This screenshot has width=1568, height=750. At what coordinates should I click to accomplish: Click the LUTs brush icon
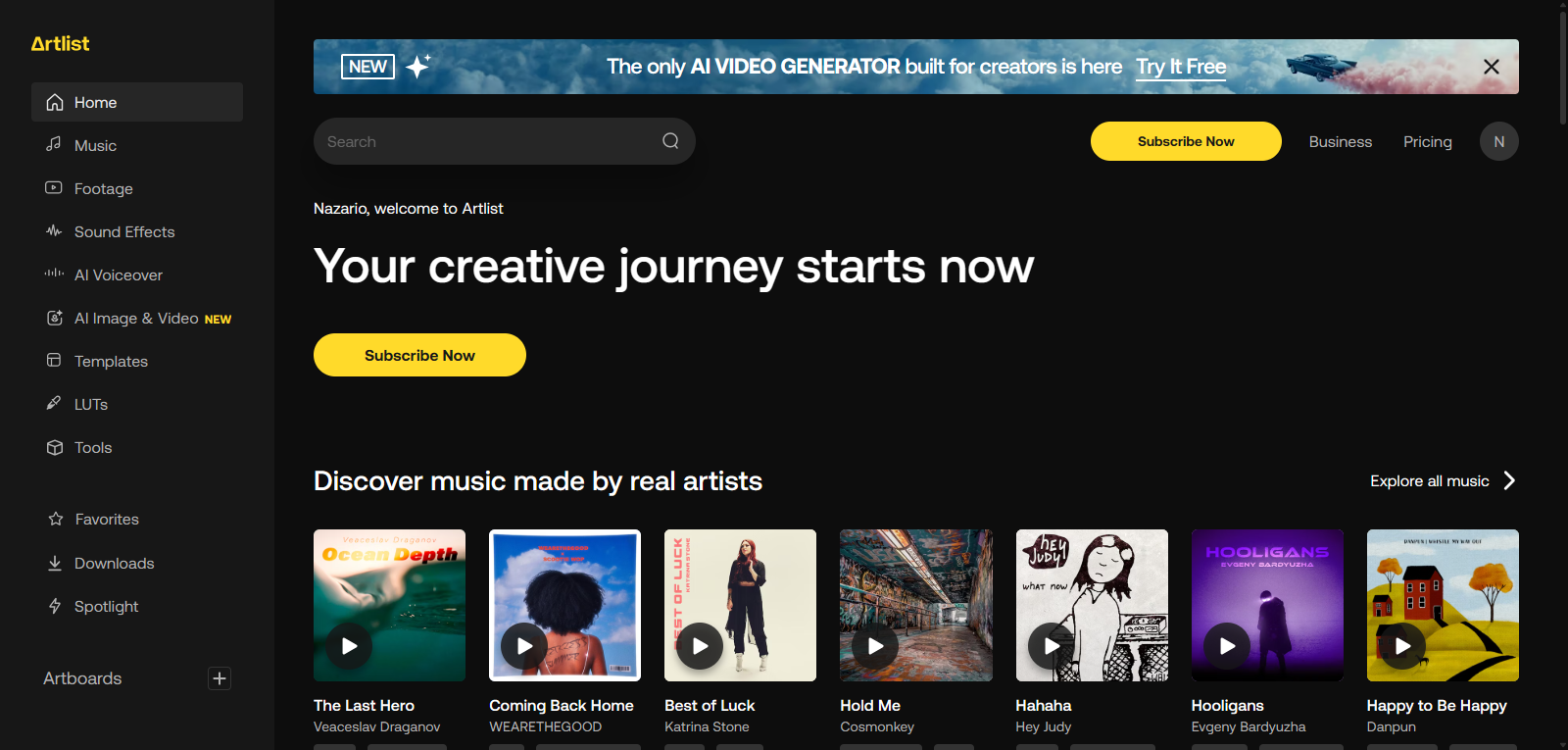click(x=54, y=403)
